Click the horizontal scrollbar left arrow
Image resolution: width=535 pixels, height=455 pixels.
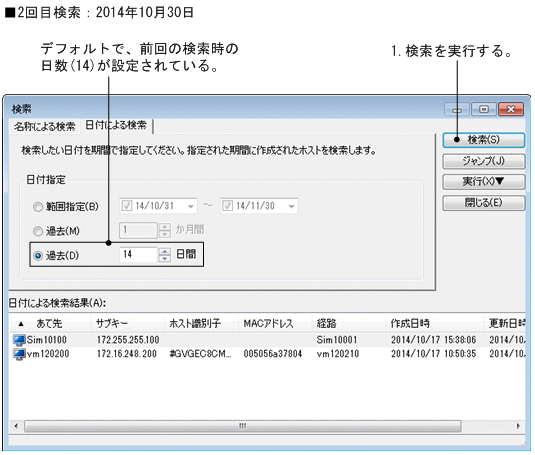coord(16,426)
